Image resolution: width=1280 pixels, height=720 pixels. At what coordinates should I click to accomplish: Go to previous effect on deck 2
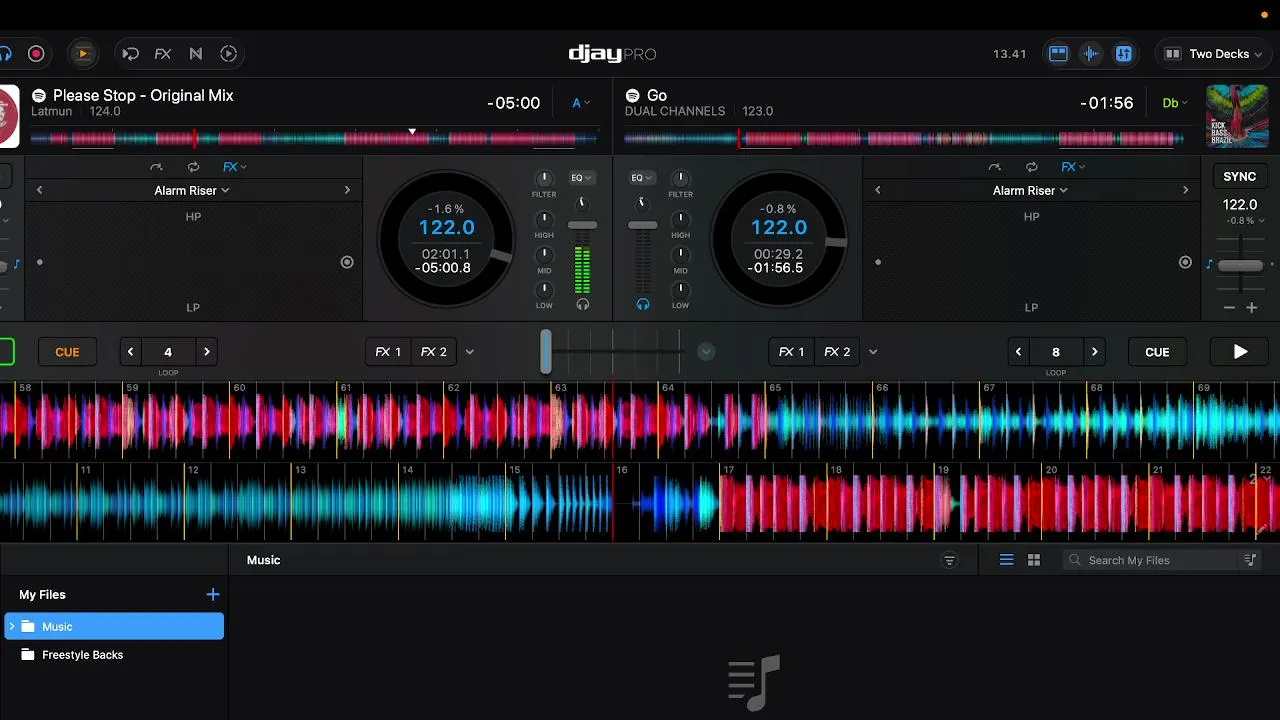[x=878, y=190]
